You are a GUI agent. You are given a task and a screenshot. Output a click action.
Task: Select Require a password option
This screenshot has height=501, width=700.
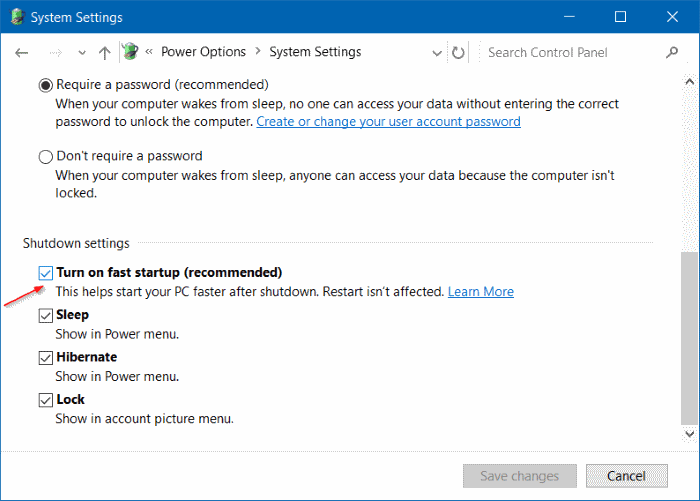[46, 86]
